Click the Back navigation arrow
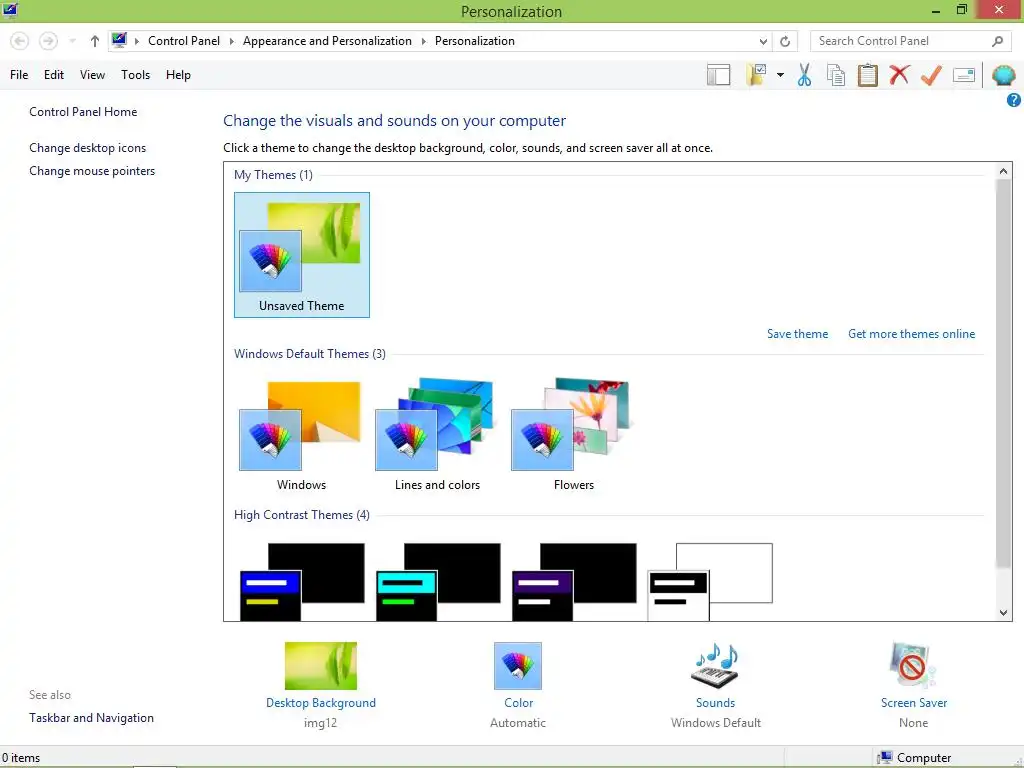The image size is (1024, 768). click(x=20, y=41)
